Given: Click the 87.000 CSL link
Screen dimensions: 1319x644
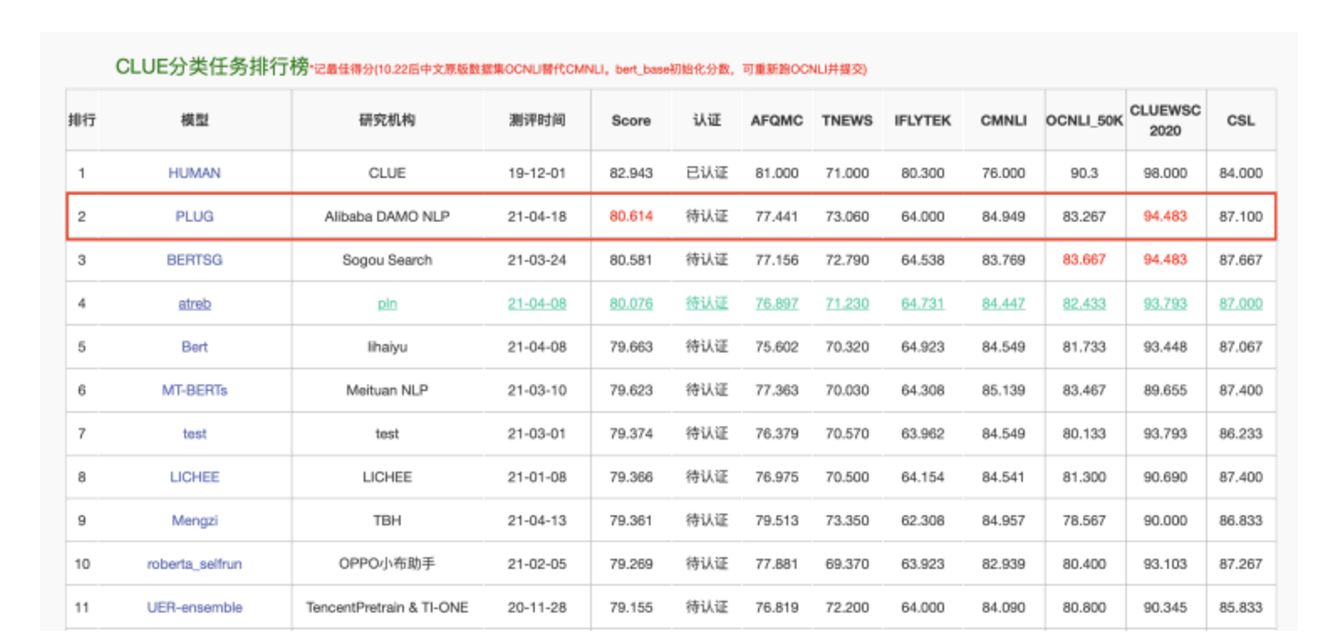Looking at the screenshot, I should click(1241, 303).
